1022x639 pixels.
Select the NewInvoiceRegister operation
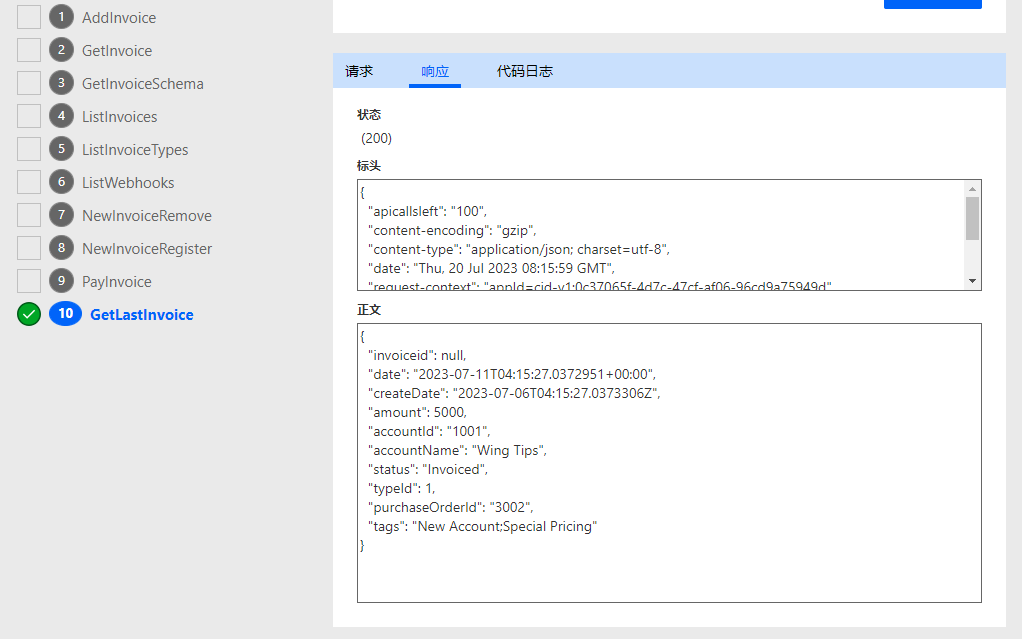tap(147, 249)
